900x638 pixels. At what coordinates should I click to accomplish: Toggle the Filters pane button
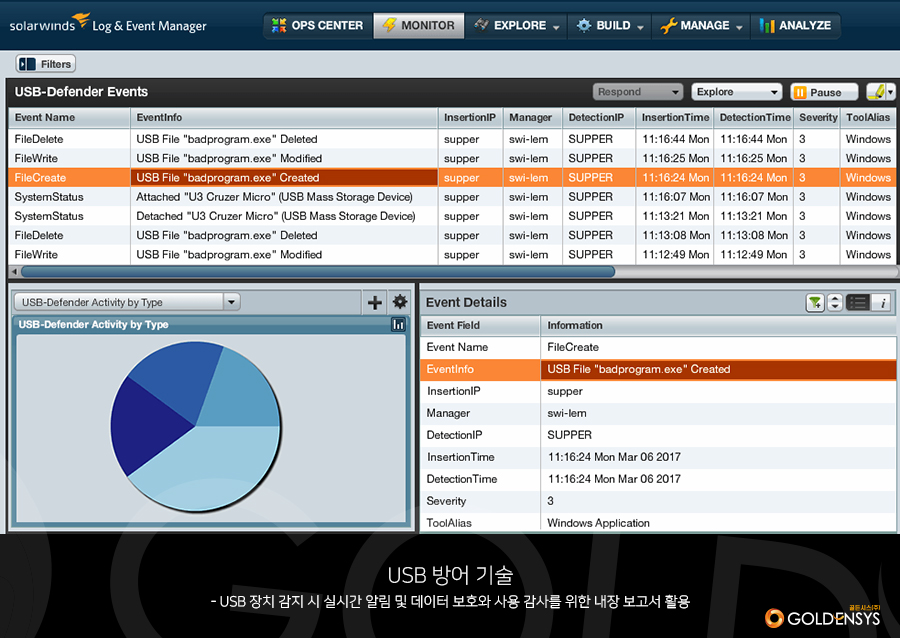click(x=46, y=64)
